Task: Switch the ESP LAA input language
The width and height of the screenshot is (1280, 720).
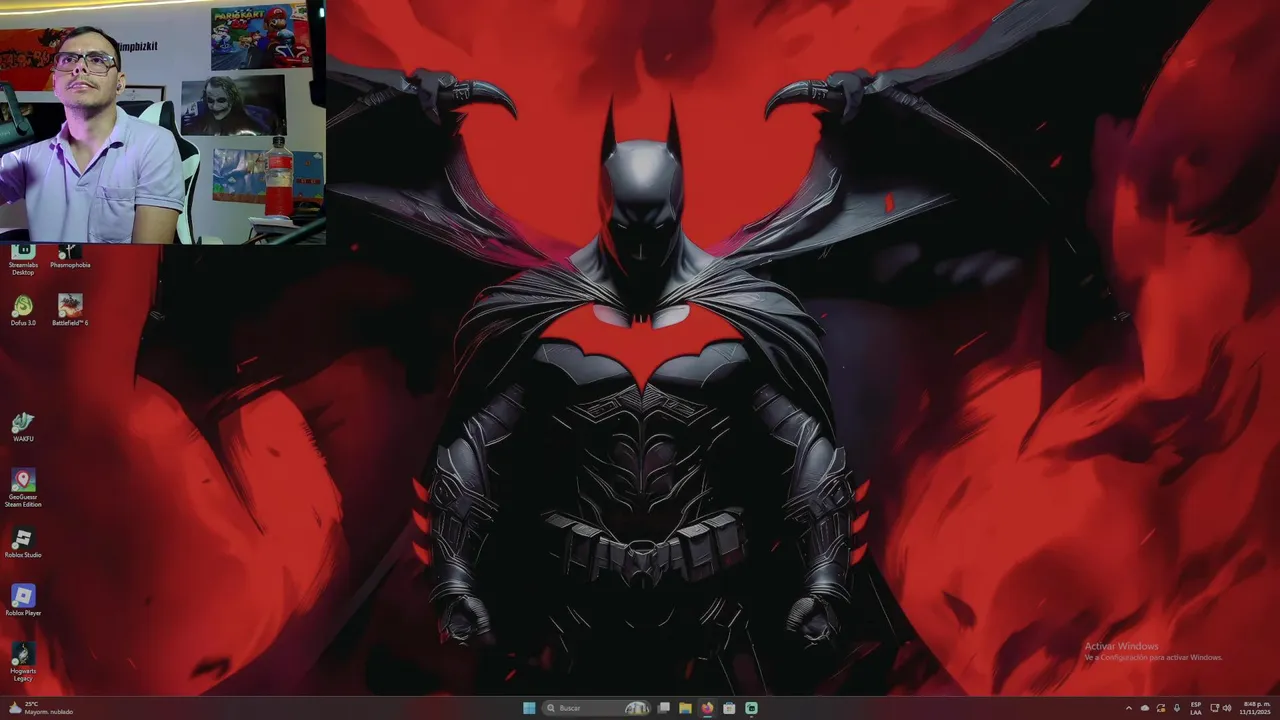Action: (x=1196, y=708)
